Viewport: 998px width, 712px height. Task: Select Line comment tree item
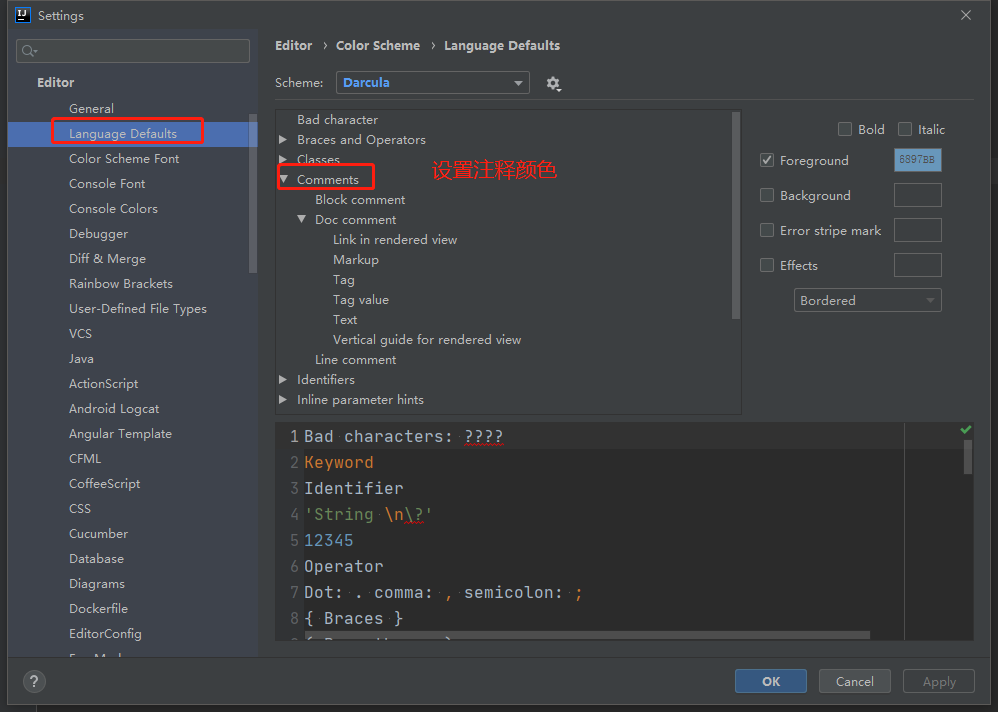tap(355, 359)
